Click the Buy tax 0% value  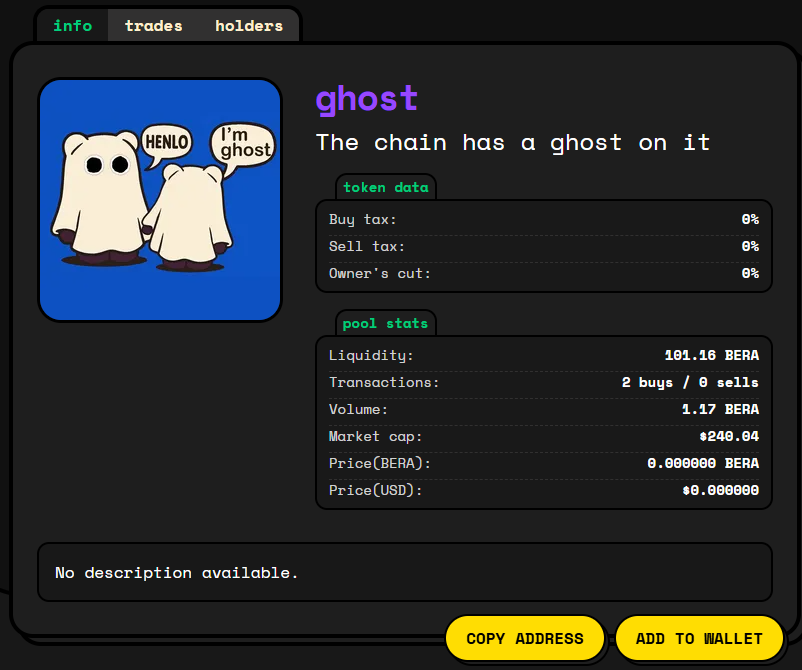coord(750,219)
